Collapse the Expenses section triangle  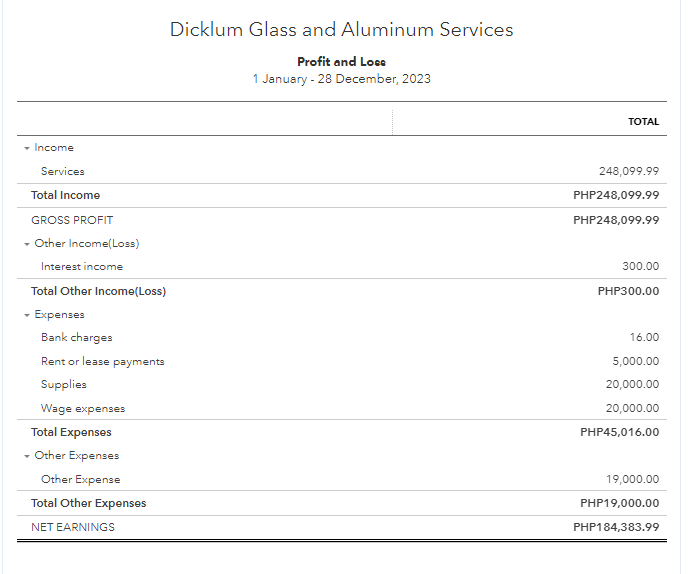[x=27, y=315]
